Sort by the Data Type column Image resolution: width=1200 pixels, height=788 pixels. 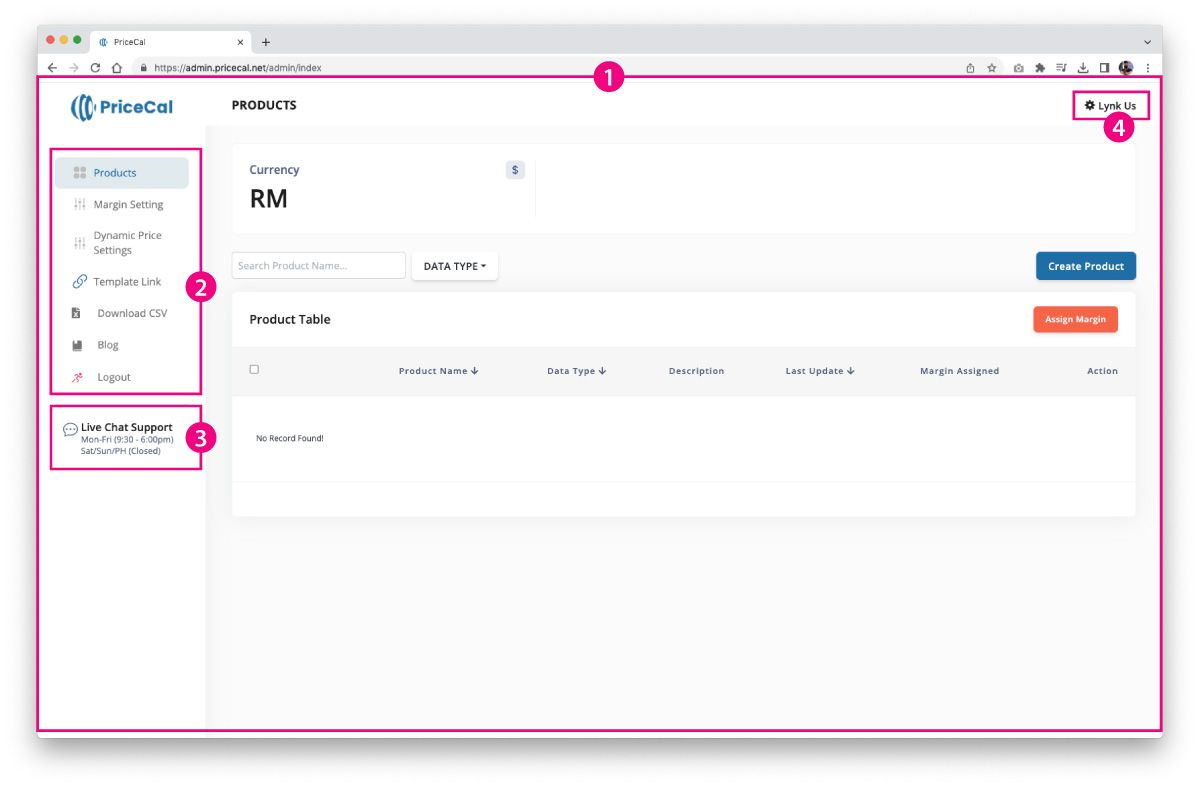coord(576,371)
